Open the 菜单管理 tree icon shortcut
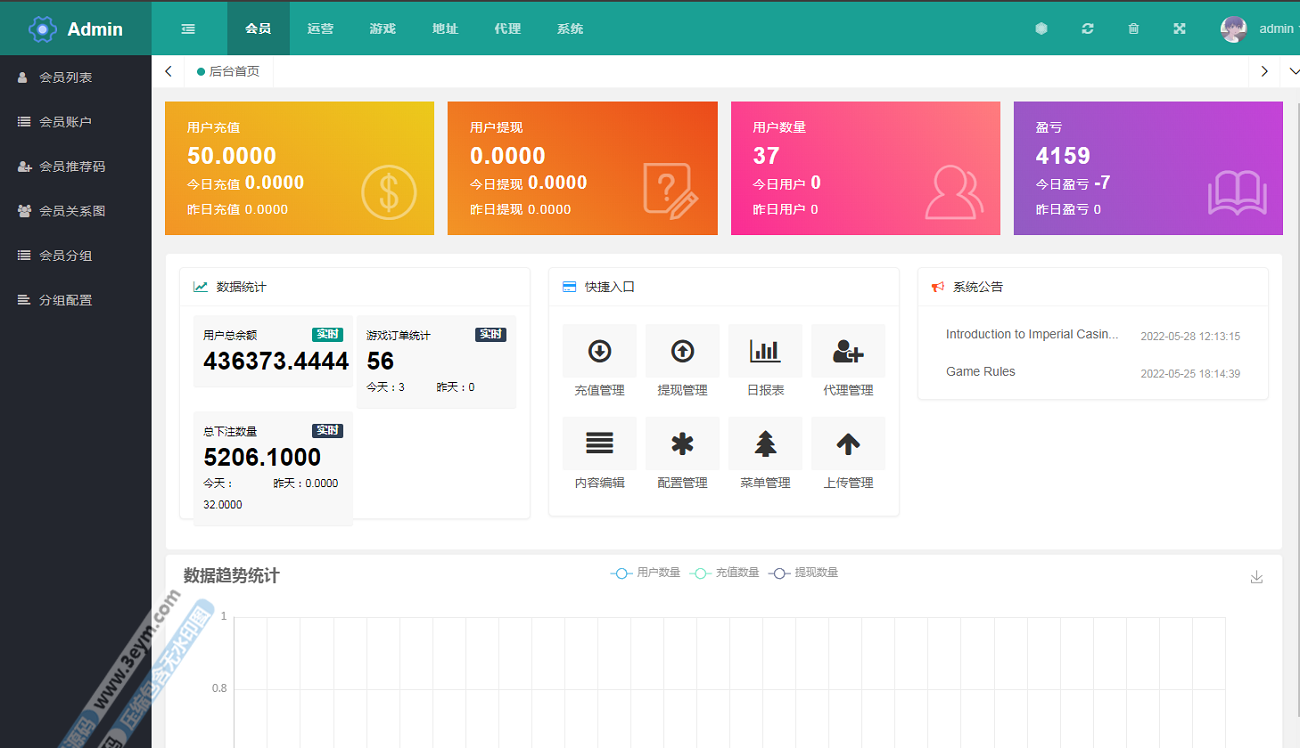The width and height of the screenshot is (1300, 748). 765,444
